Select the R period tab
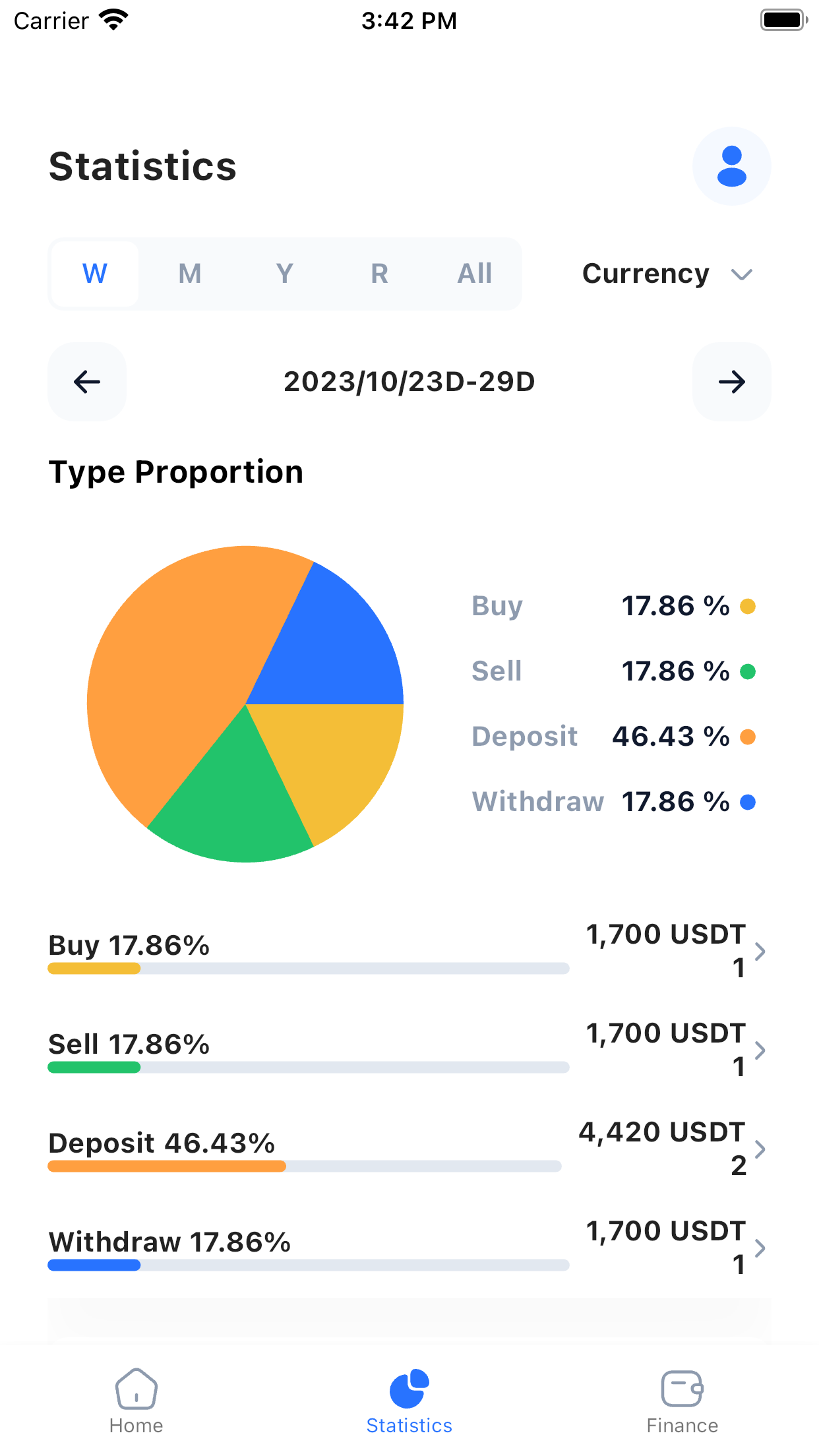Screen dimensions: 819x1456 click(x=380, y=274)
